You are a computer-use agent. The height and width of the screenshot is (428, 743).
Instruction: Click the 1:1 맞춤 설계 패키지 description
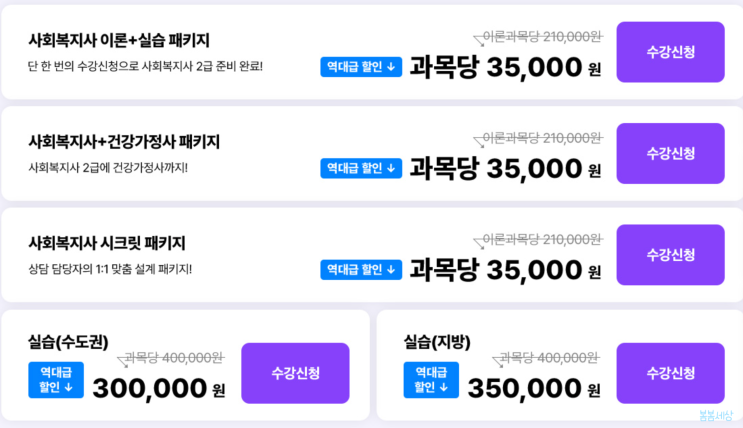110,269
